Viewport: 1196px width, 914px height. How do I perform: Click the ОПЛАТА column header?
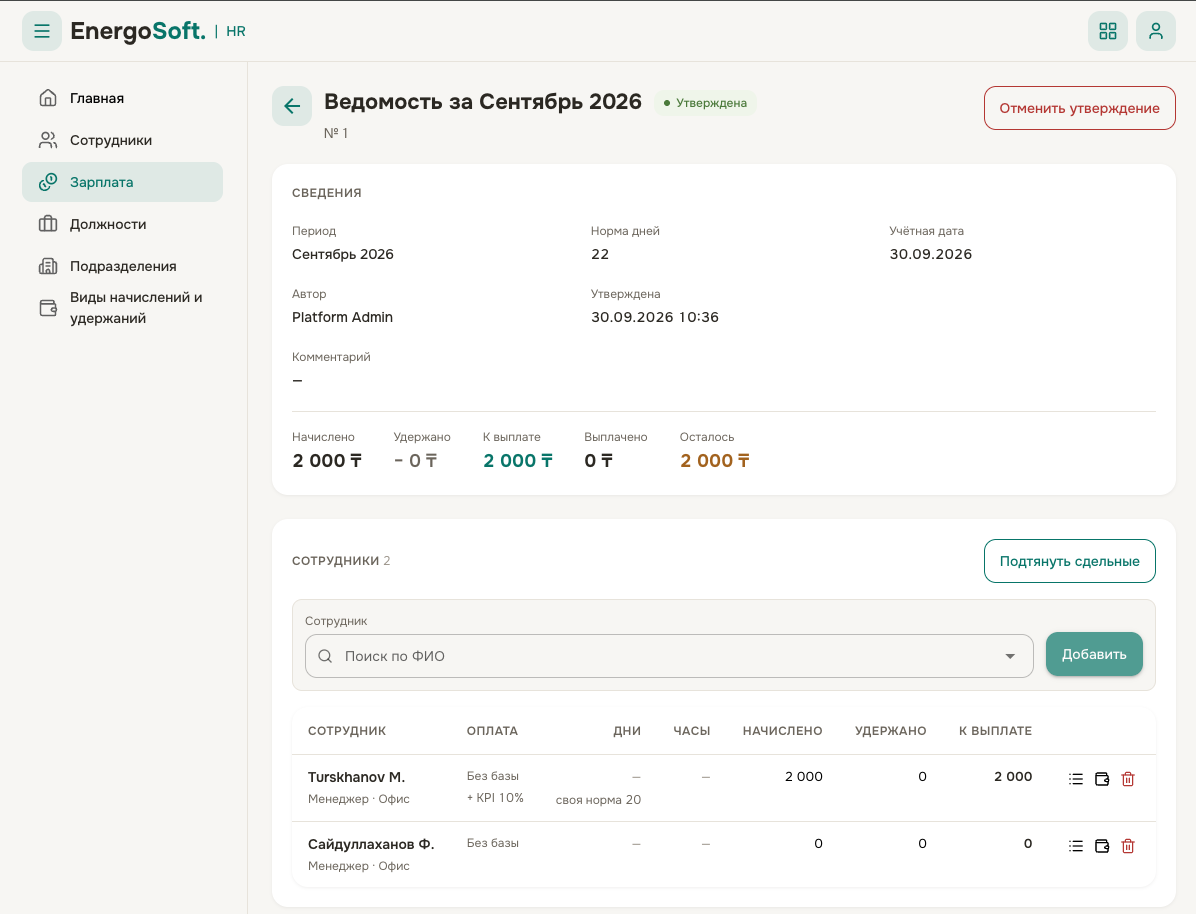coord(492,731)
